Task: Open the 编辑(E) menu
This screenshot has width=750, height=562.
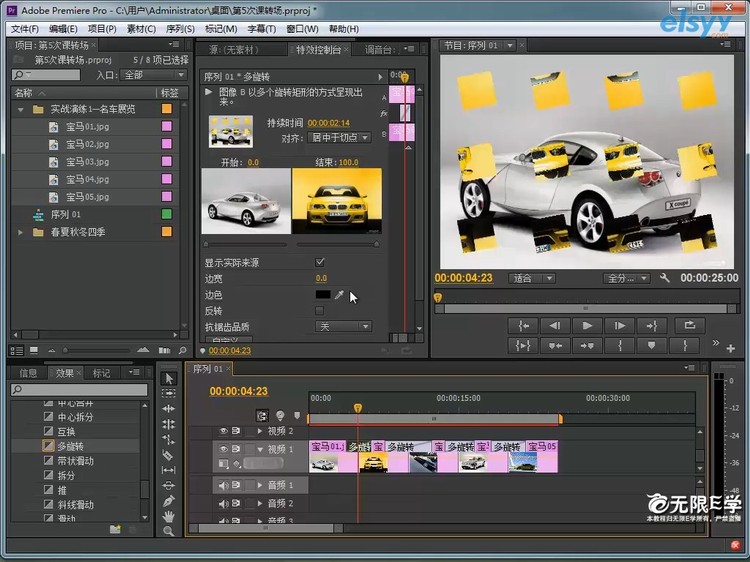Action: coord(63,29)
